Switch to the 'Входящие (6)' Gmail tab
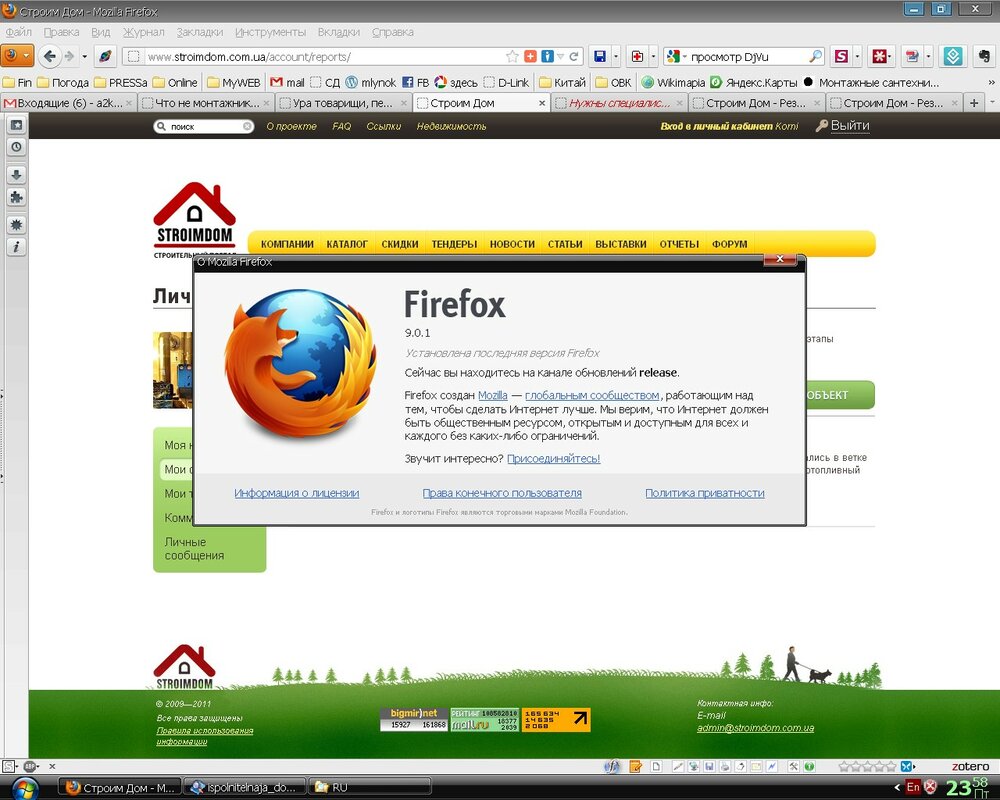Image resolution: width=1000 pixels, height=800 pixels. click(68, 103)
